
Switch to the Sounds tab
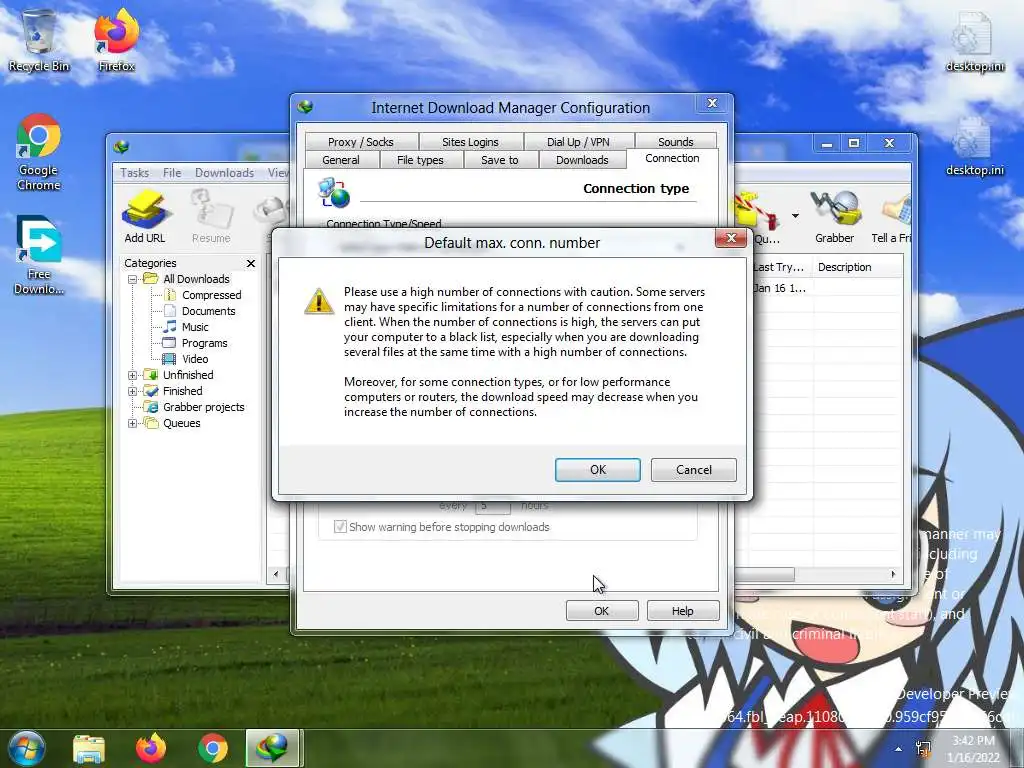(675, 142)
